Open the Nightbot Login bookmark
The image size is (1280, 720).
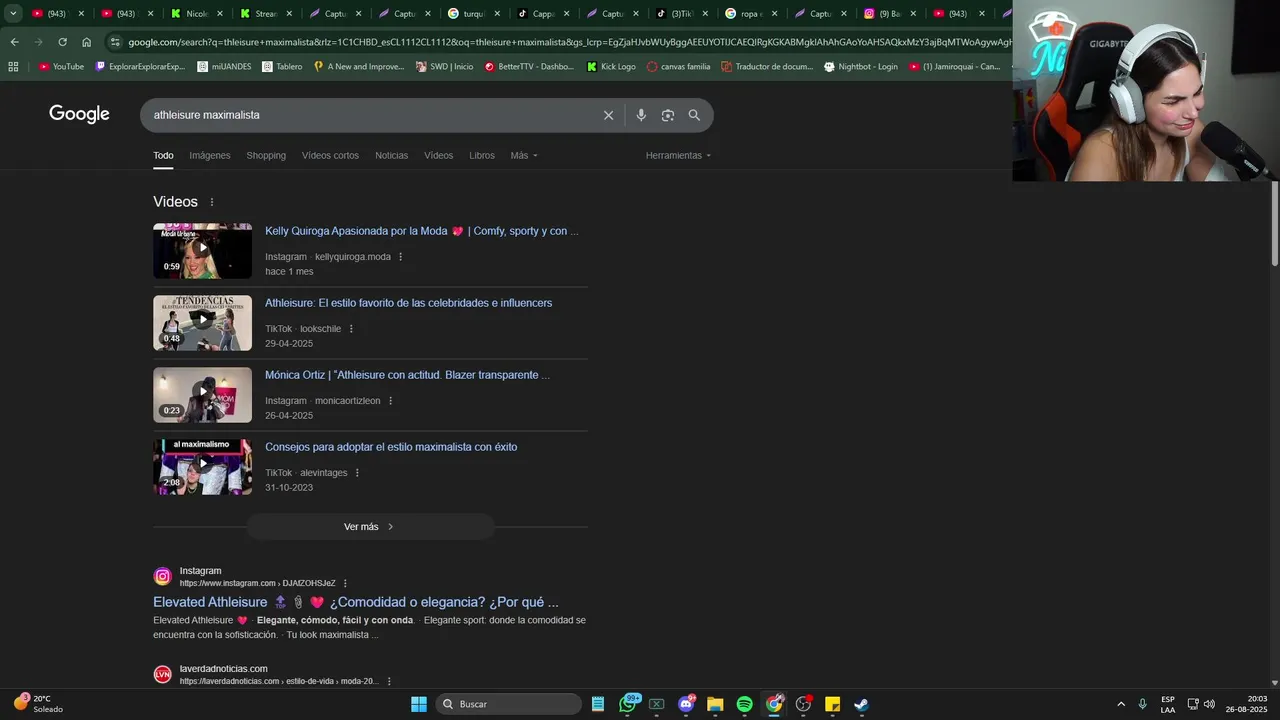[x=860, y=67]
